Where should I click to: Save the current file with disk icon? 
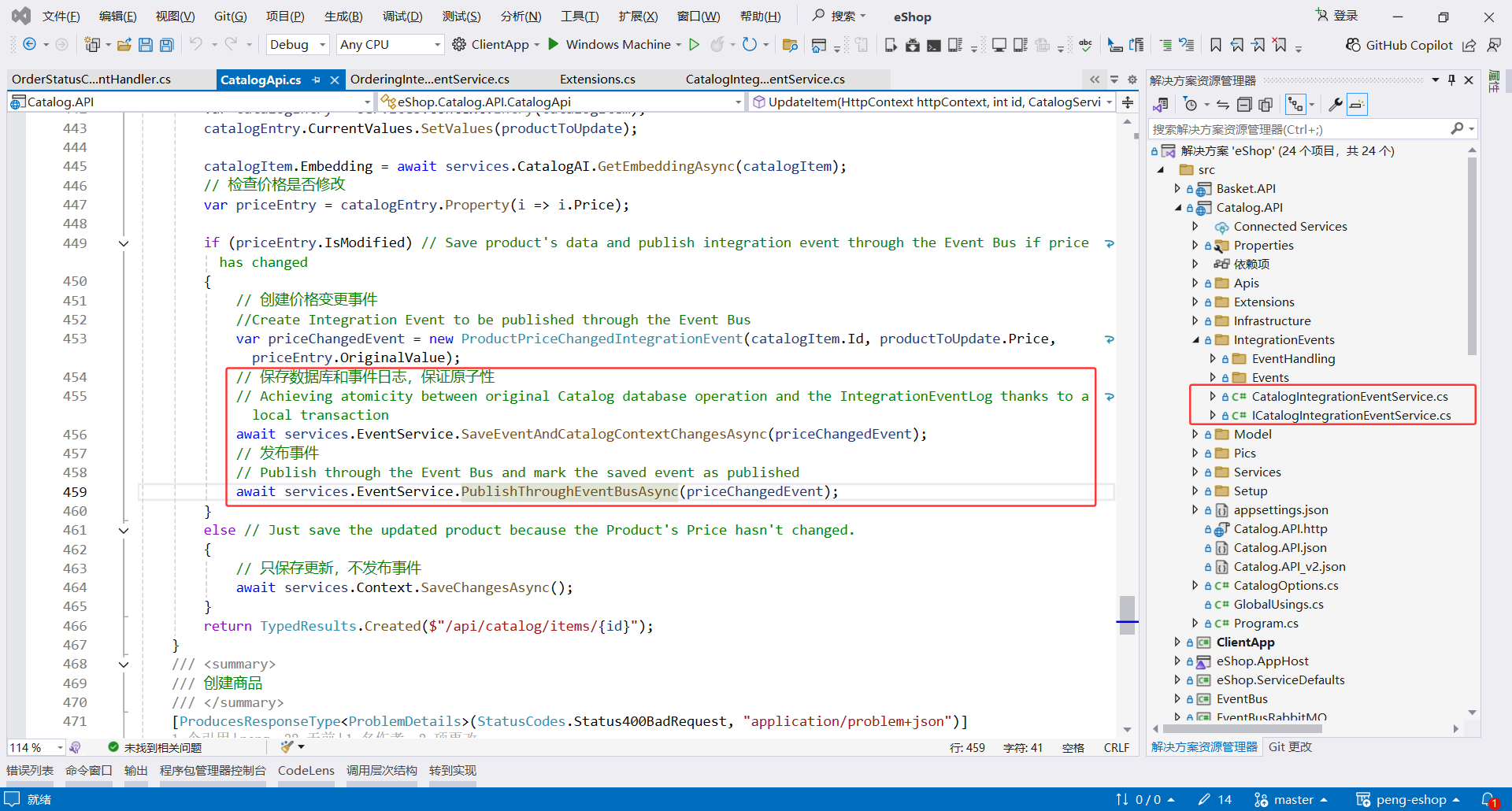[145, 45]
